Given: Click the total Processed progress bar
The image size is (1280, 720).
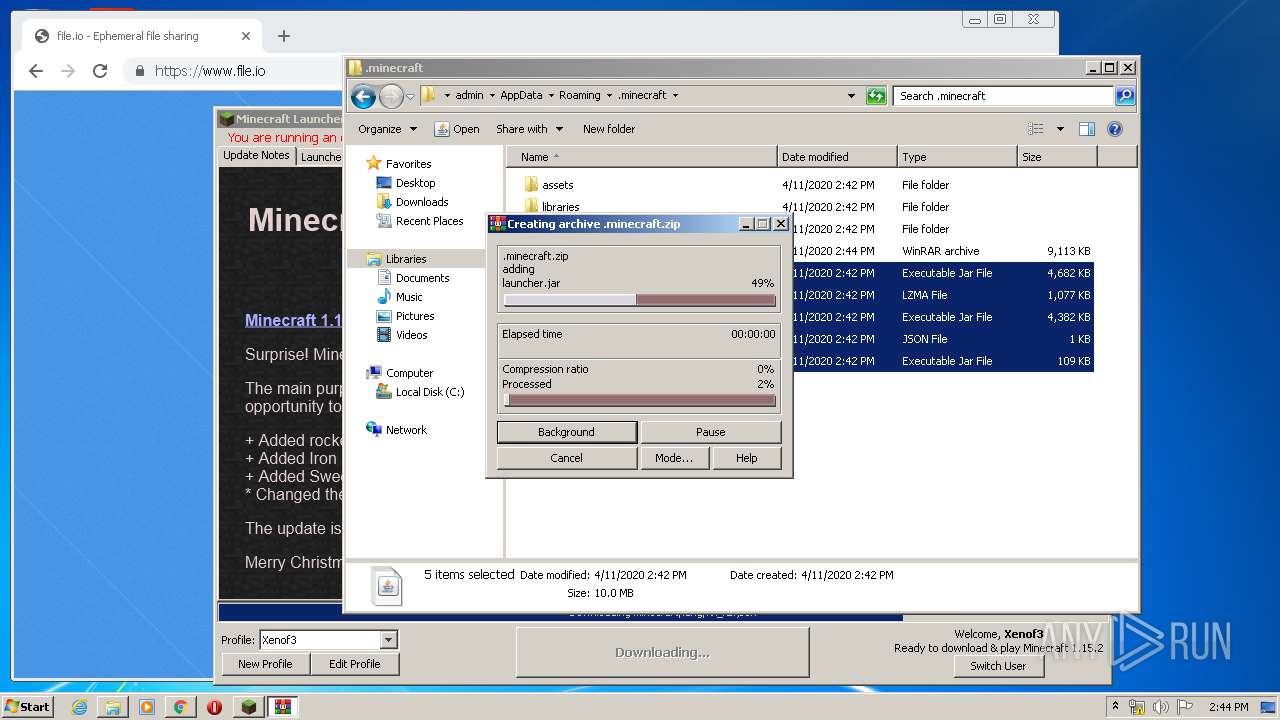Looking at the screenshot, I should (639, 400).
